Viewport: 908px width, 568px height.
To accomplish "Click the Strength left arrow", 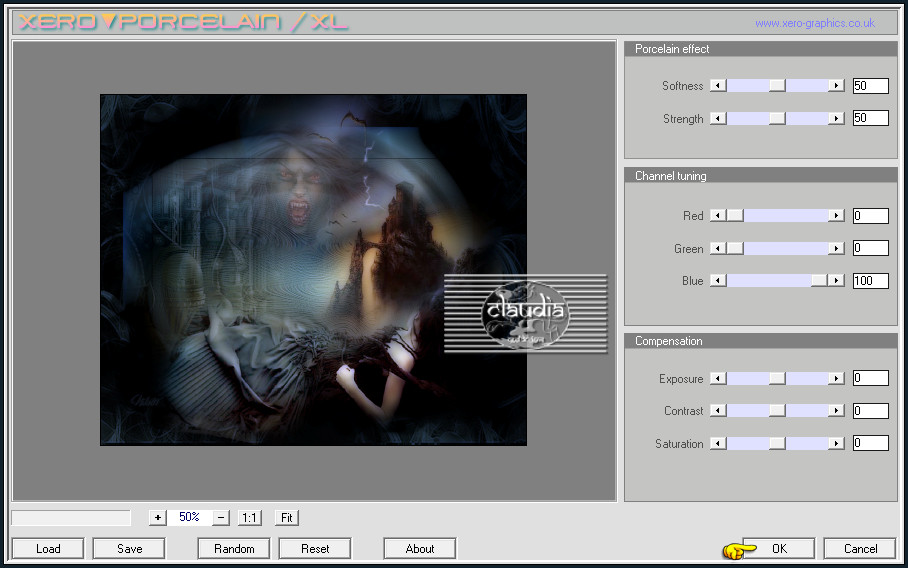I will [718, 119].
